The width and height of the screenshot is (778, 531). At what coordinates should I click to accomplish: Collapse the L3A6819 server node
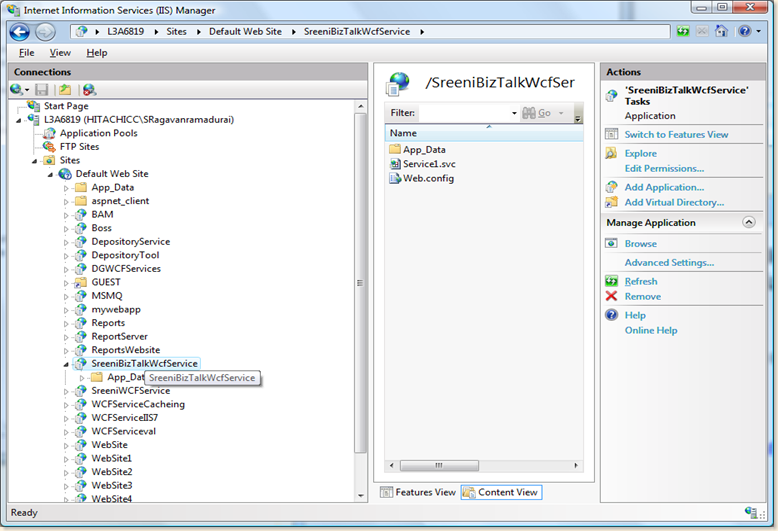19,121
